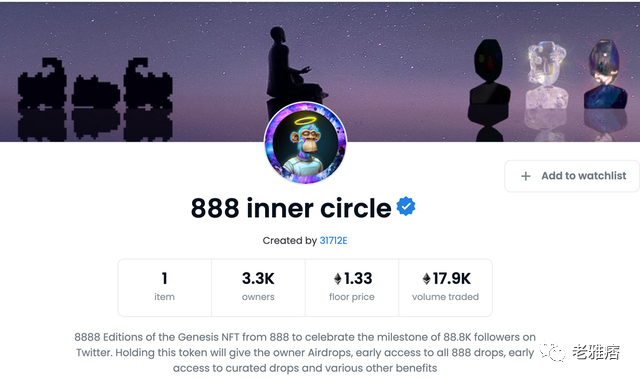This screenshot has width=640, height=380.
Task: Click Add to watchlist button
Action: (572, 176)
